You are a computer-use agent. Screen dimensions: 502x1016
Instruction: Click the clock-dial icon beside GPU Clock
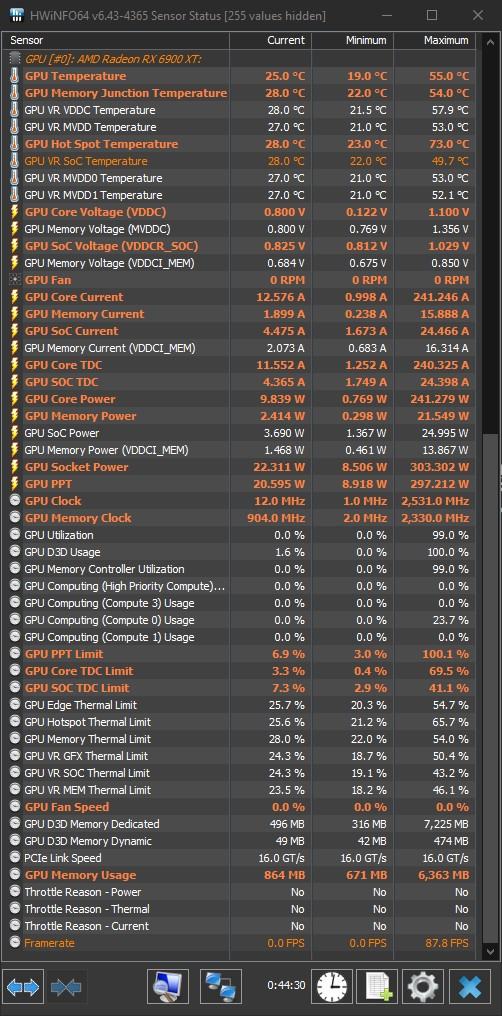tap(15, 501)
